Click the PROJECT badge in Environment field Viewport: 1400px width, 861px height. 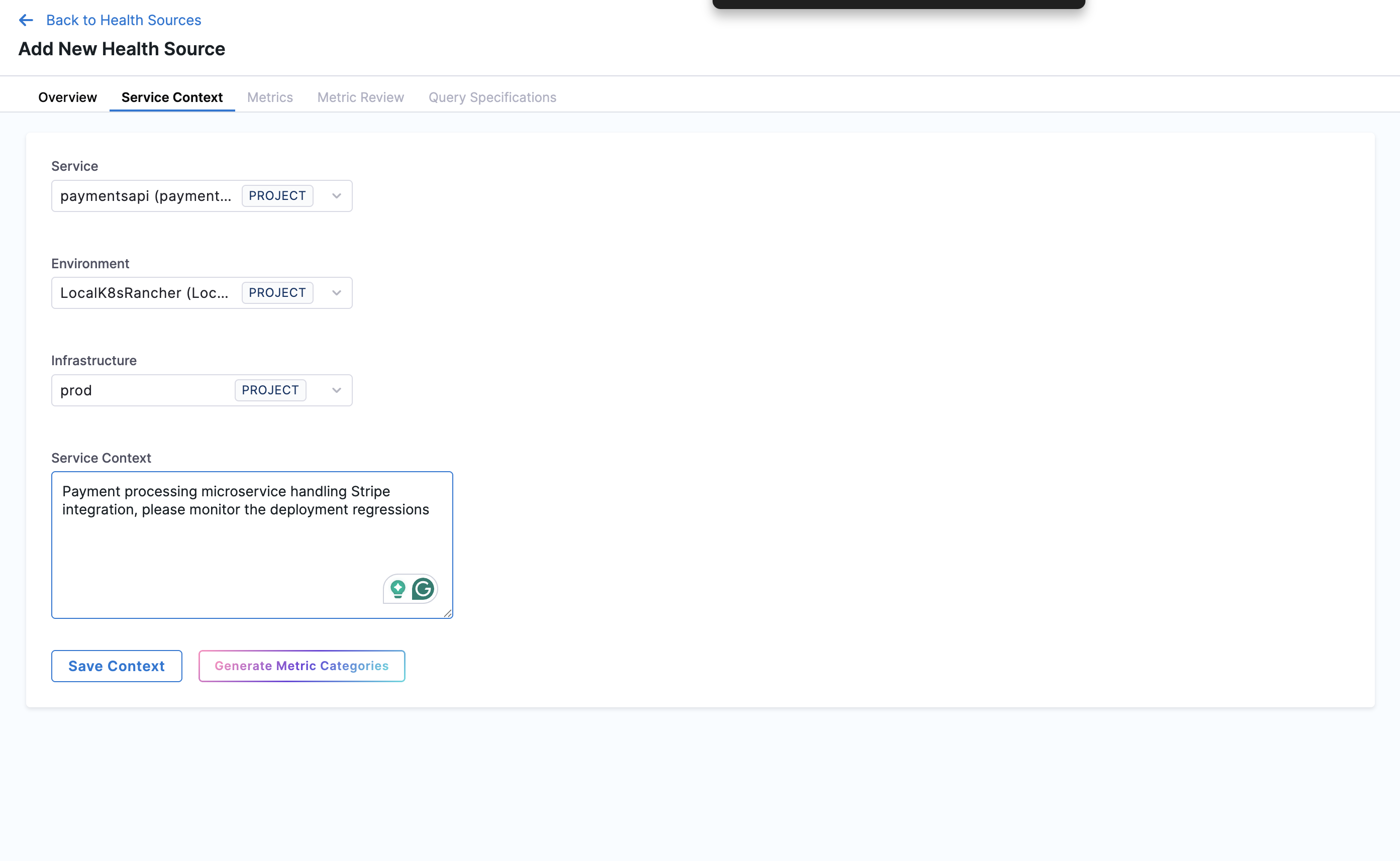(x=277, y=293)
